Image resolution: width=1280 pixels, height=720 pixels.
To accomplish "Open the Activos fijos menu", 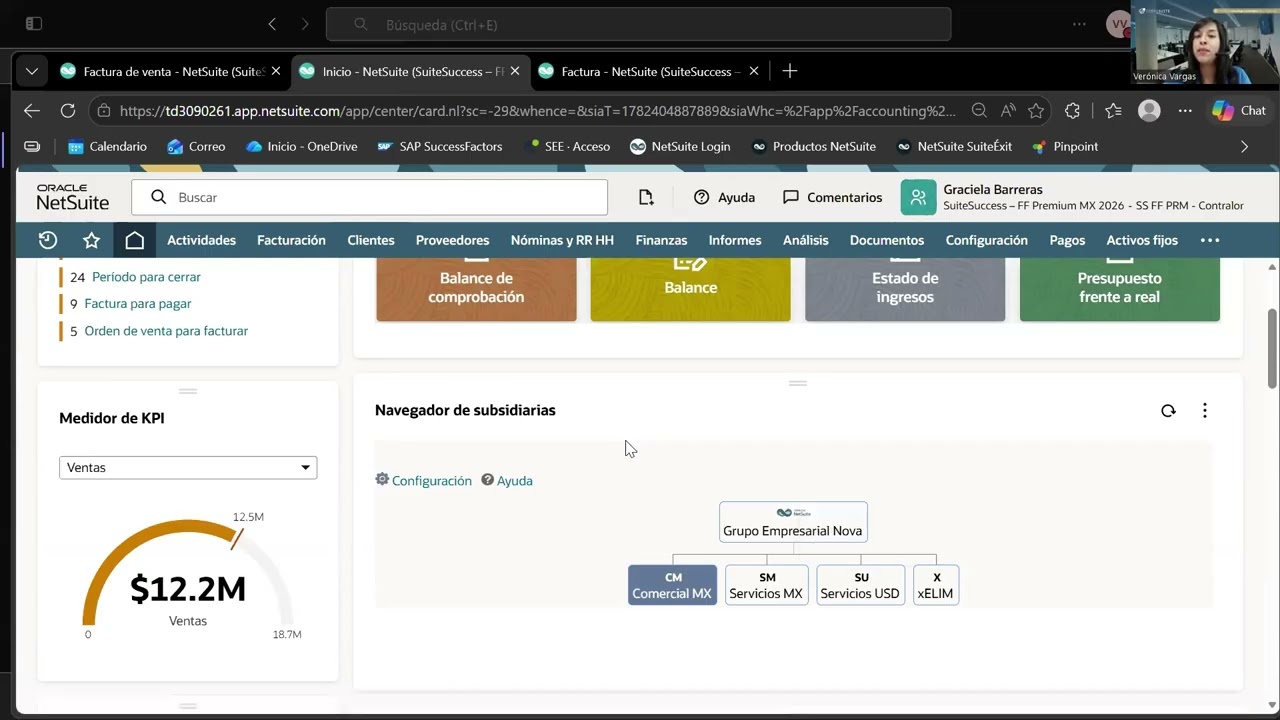I will [1142, 240].
